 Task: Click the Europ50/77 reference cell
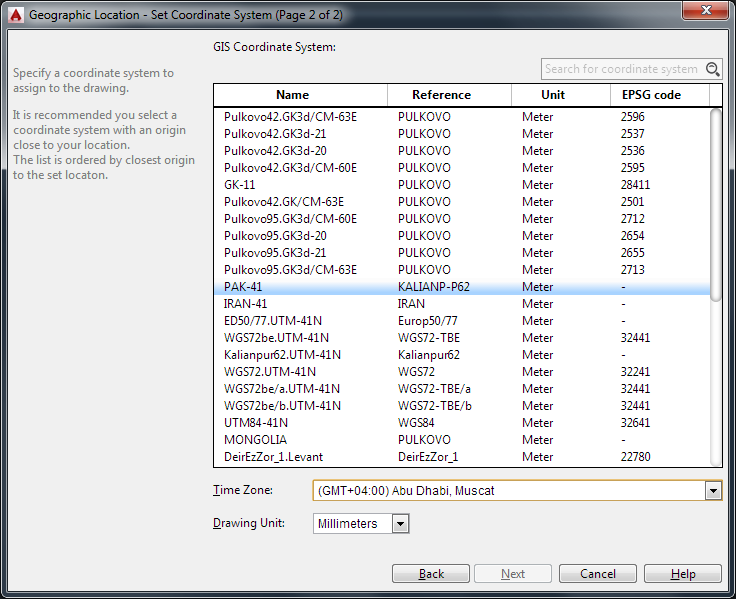(428, 321)
